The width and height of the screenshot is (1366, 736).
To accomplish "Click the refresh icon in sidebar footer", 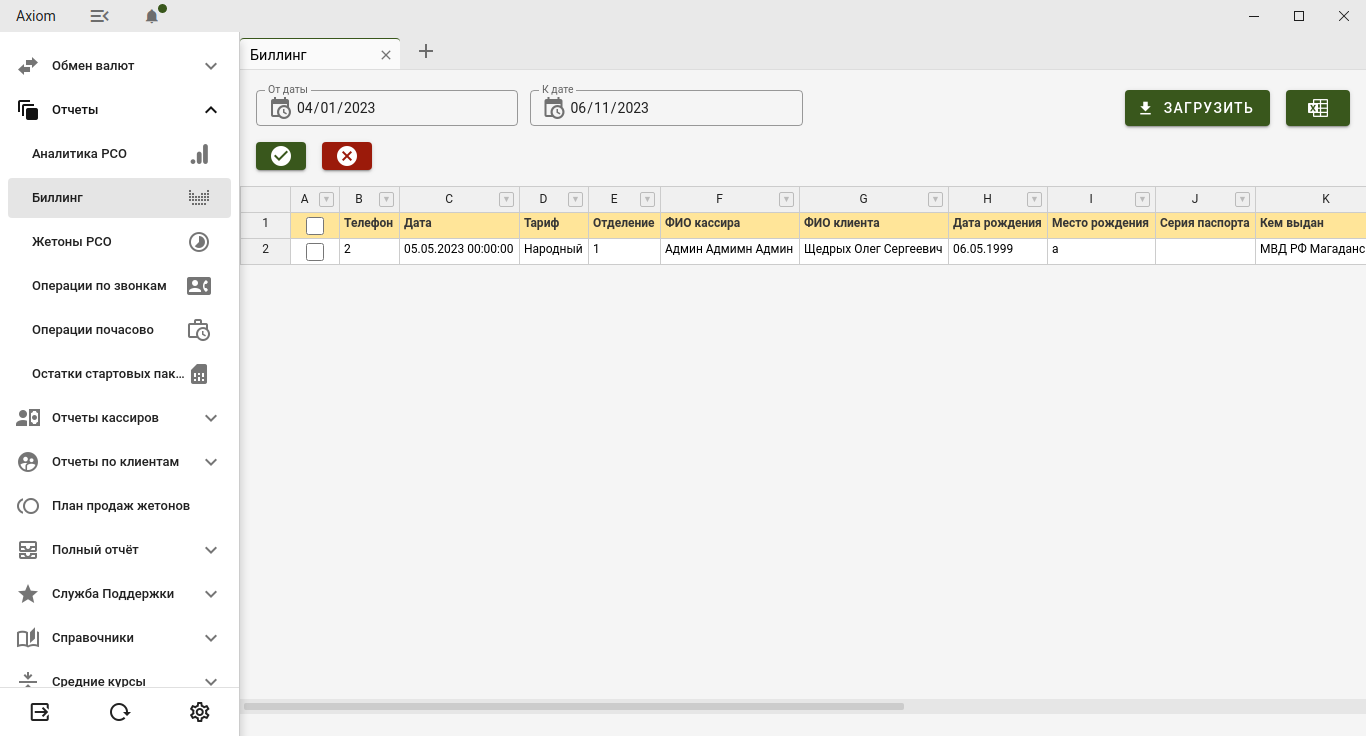I will [120, 712].
